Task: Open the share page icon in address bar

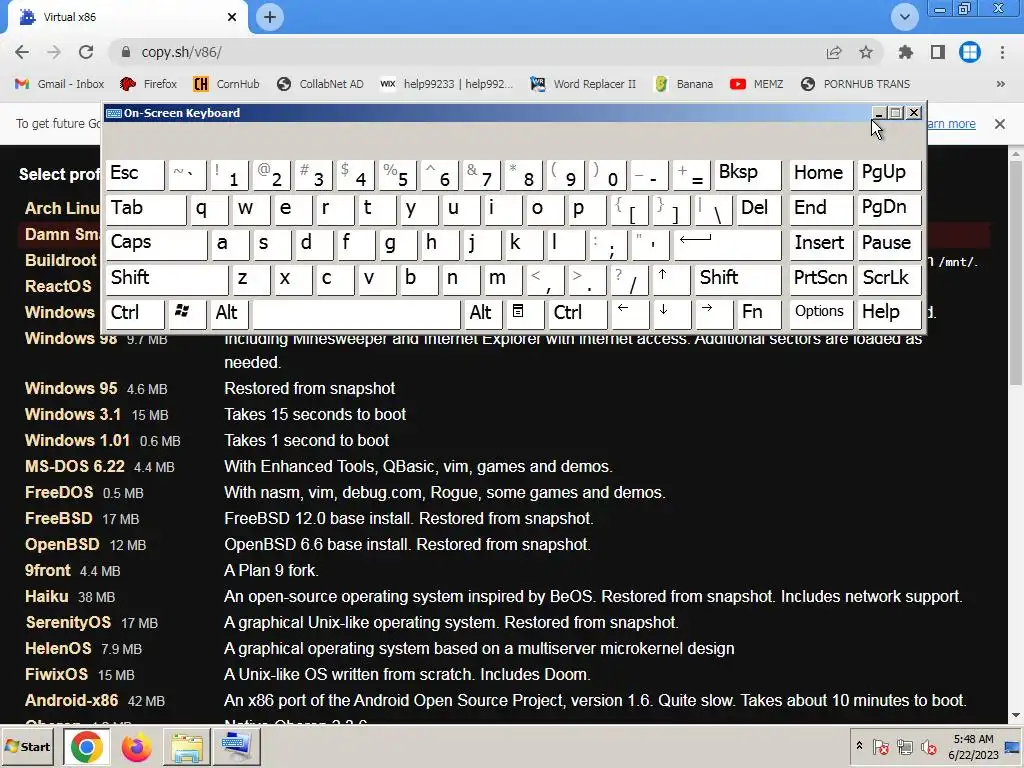Action: tap(834, 52)
